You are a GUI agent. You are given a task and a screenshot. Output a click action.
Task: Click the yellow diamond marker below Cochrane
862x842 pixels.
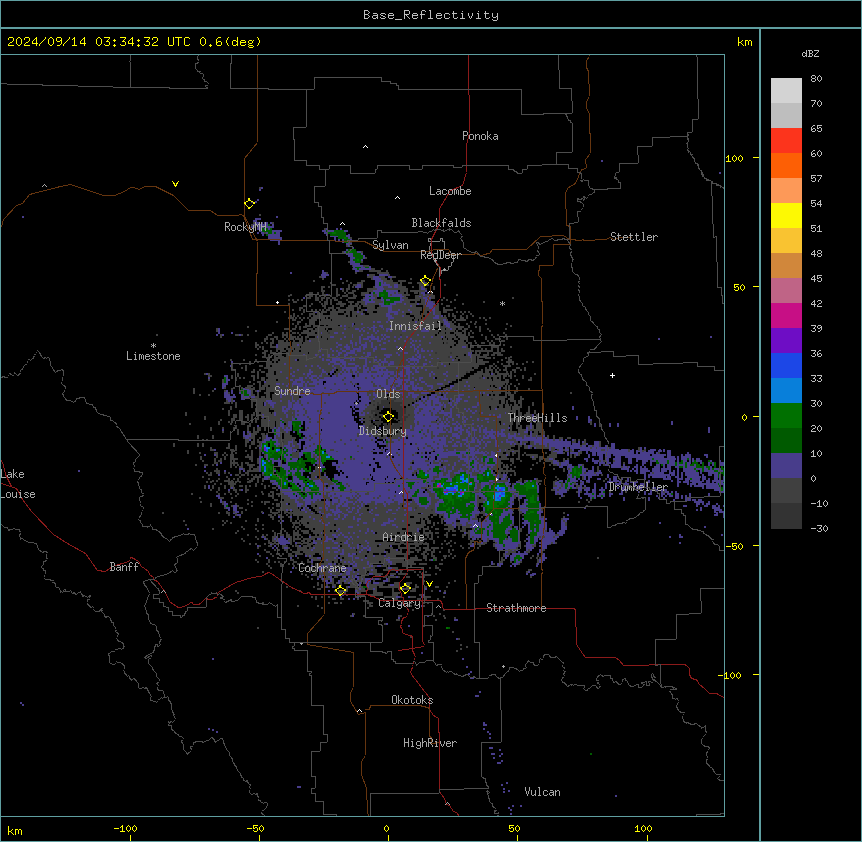click(x=340, y=591)
